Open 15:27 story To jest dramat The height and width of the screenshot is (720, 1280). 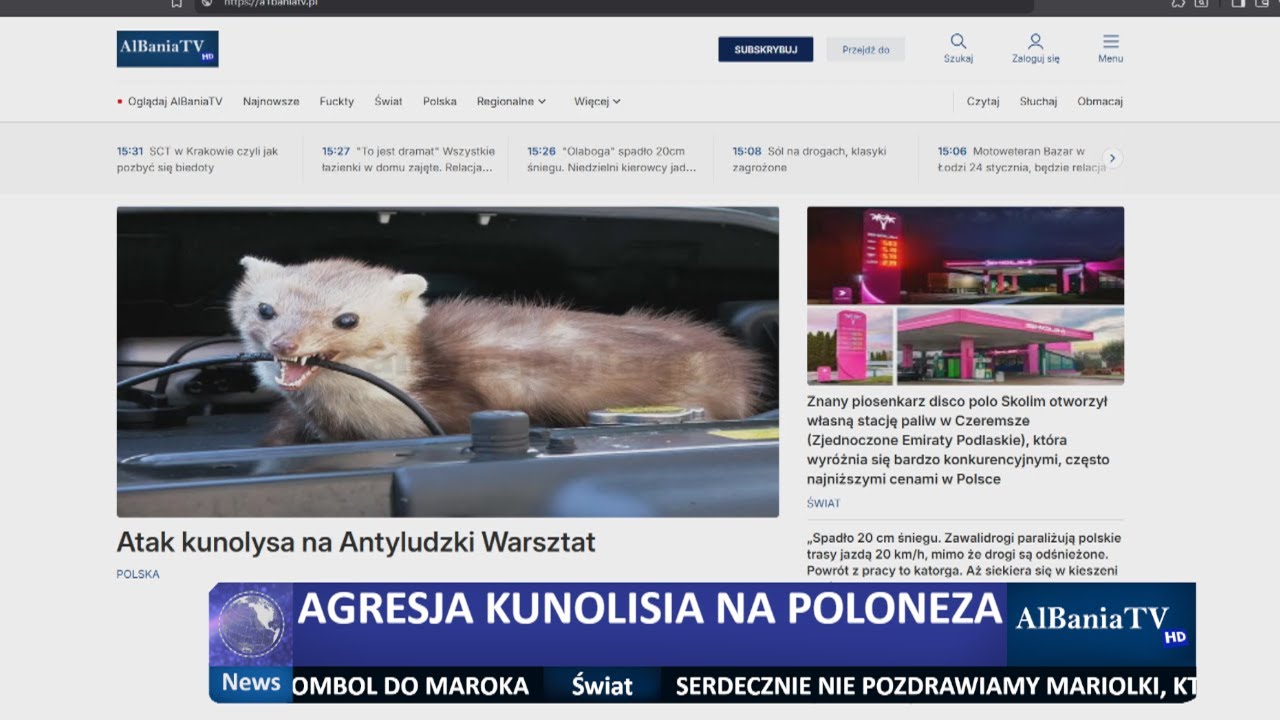point(408,159)
